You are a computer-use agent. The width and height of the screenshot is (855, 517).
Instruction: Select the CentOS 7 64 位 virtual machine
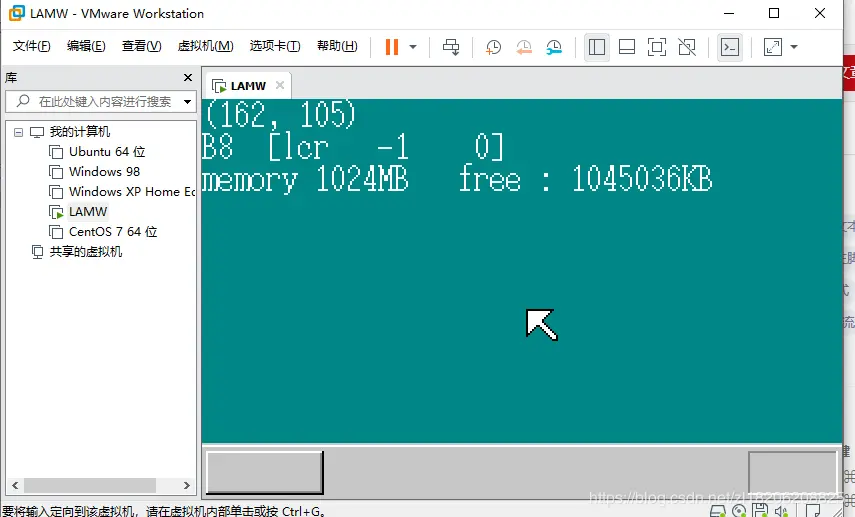coord(113,232)
